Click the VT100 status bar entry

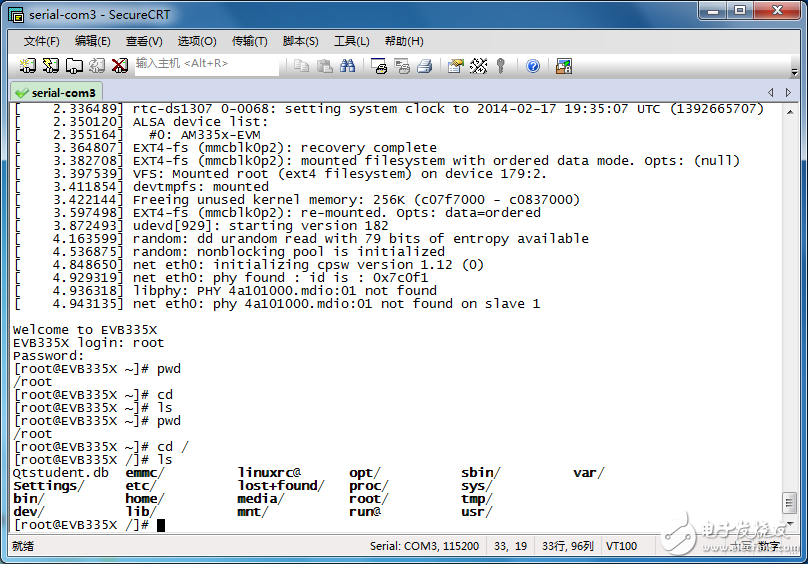pyautogui.click(x=621, y=546)
